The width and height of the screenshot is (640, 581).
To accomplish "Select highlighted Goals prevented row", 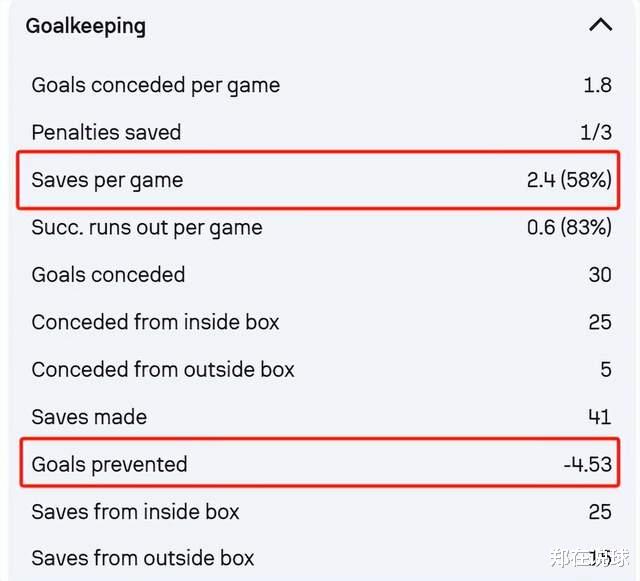I will [320, 463].
